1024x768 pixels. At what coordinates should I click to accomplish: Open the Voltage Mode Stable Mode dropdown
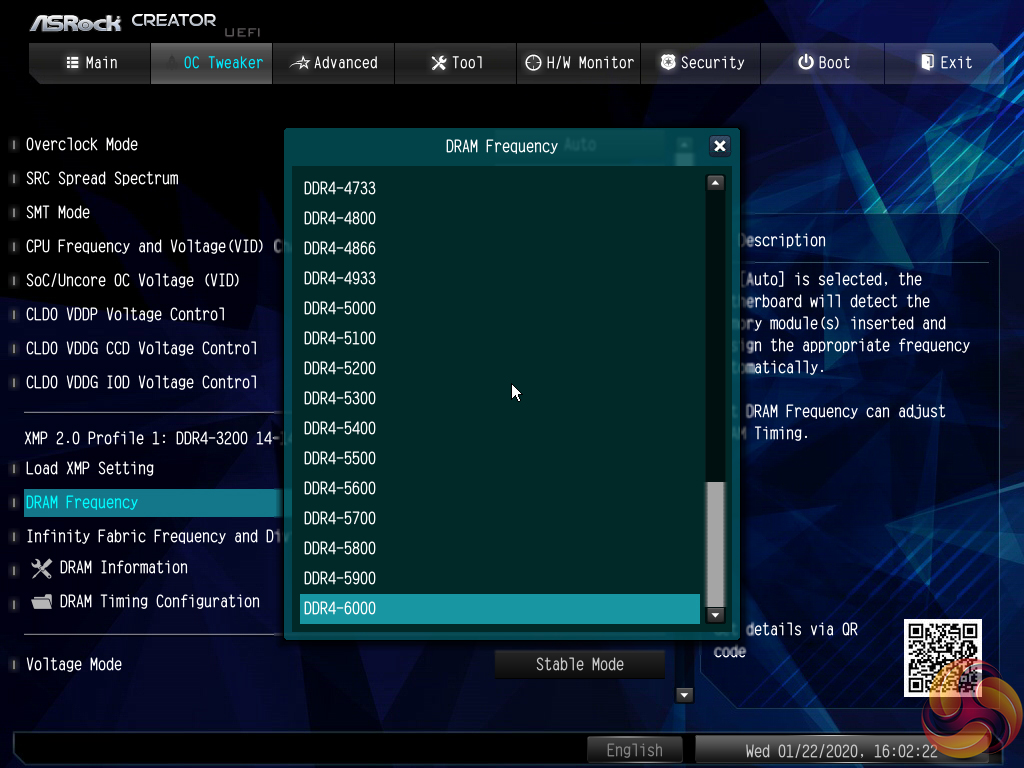pos(579,664)
